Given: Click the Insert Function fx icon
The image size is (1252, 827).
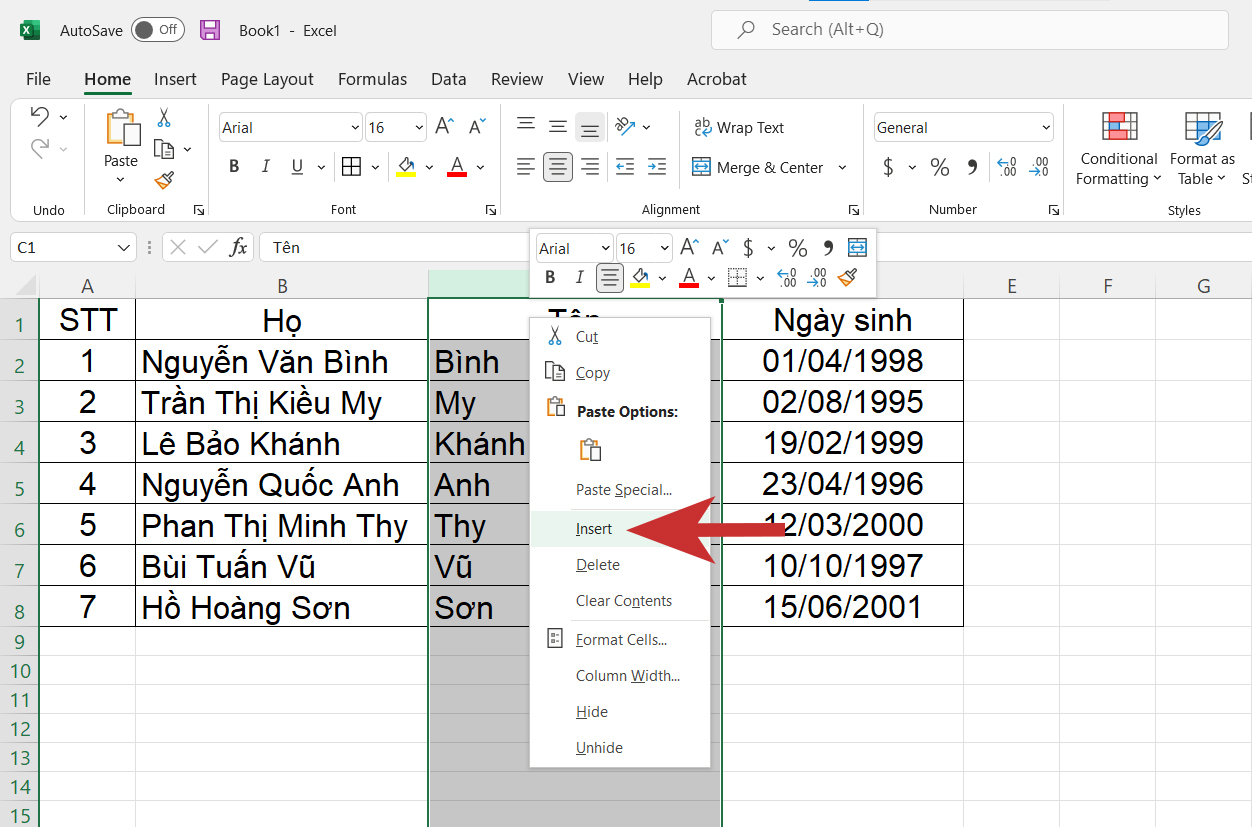Looking at the screenshot, I should pos(238,247).
